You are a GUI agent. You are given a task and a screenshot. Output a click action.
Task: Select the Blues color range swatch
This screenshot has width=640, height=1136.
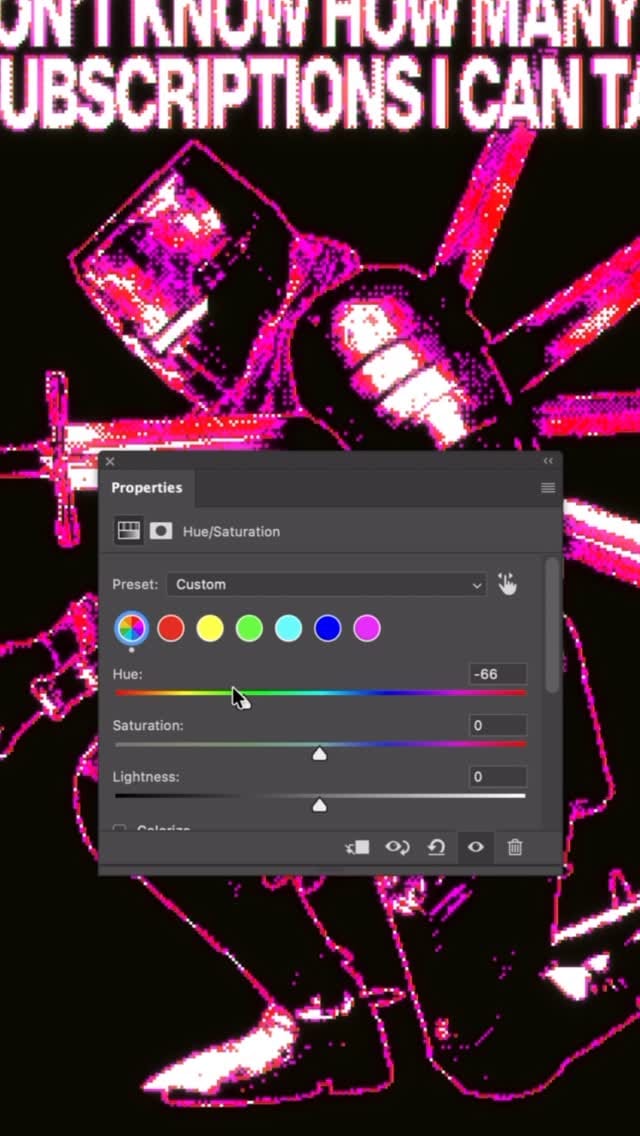[x=328, y=628]
